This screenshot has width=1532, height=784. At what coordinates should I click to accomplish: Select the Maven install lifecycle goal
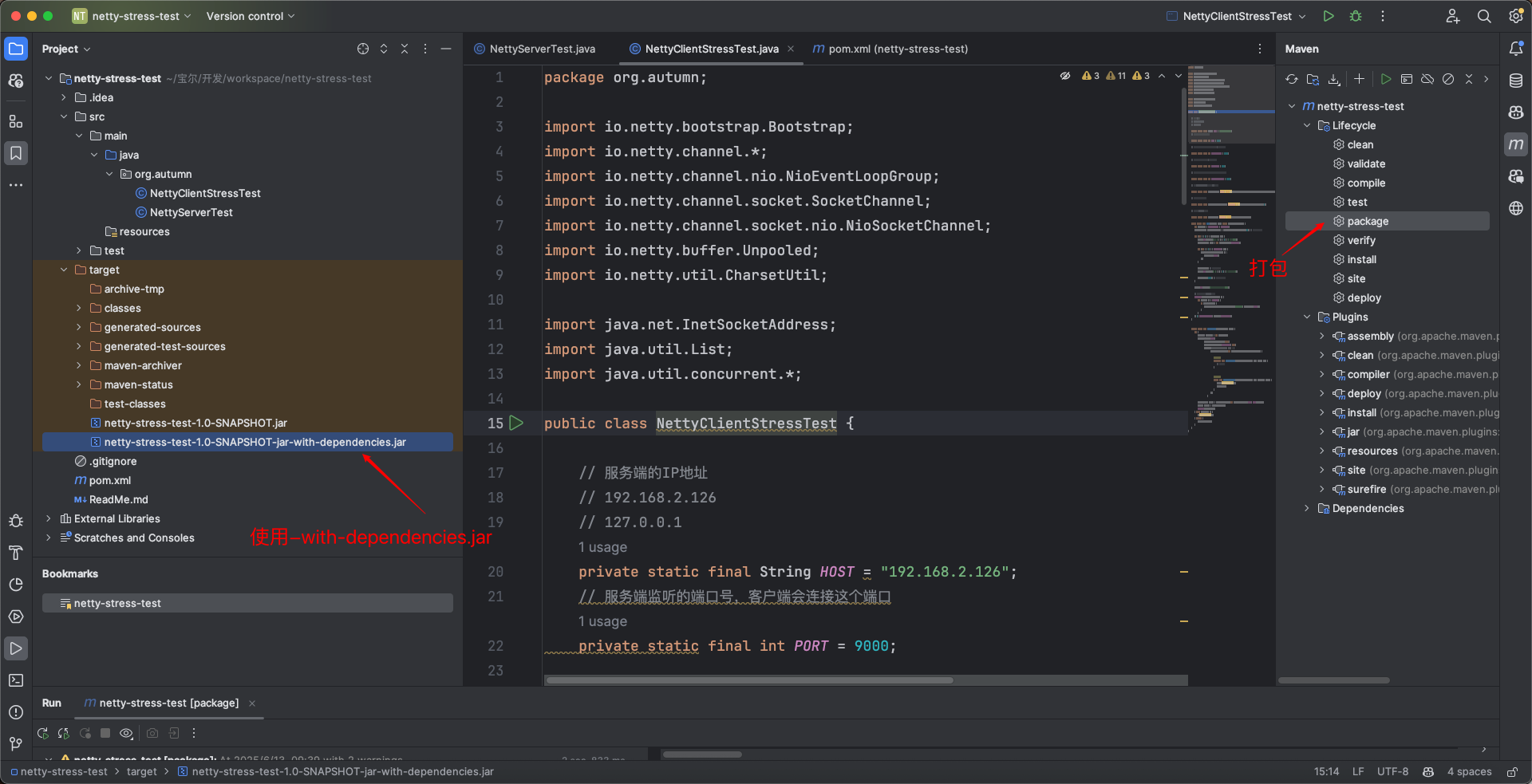[1362, 259]
